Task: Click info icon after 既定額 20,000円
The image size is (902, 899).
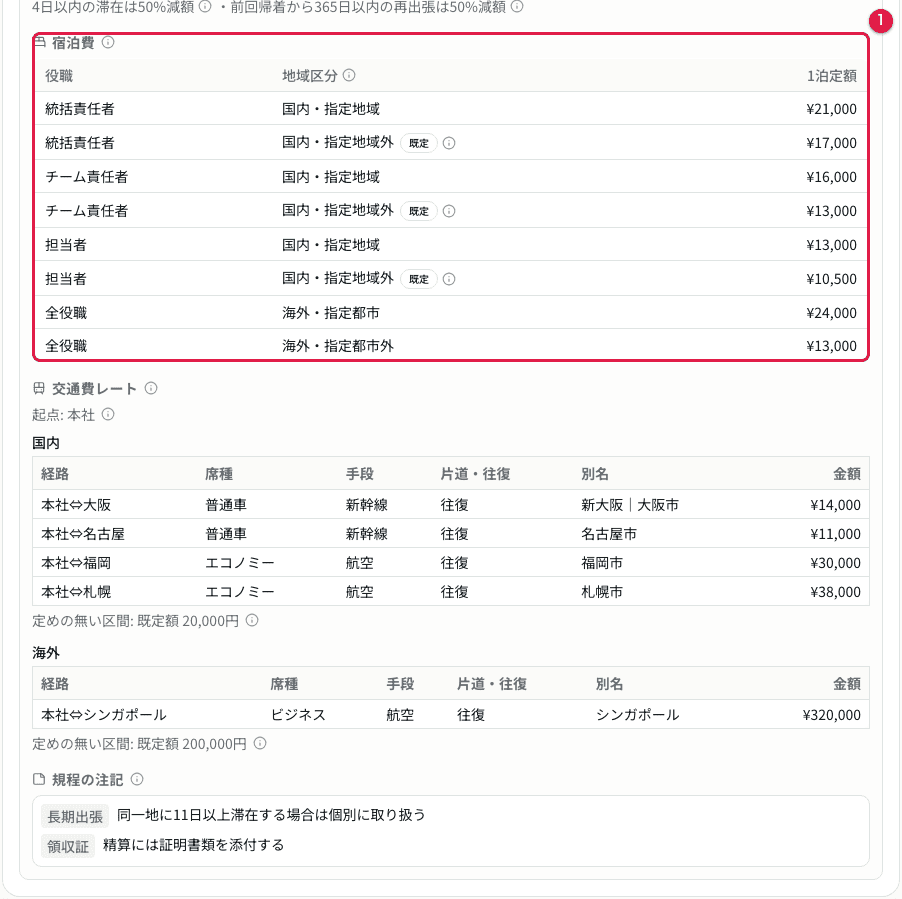Action: (x=252, y=620)
